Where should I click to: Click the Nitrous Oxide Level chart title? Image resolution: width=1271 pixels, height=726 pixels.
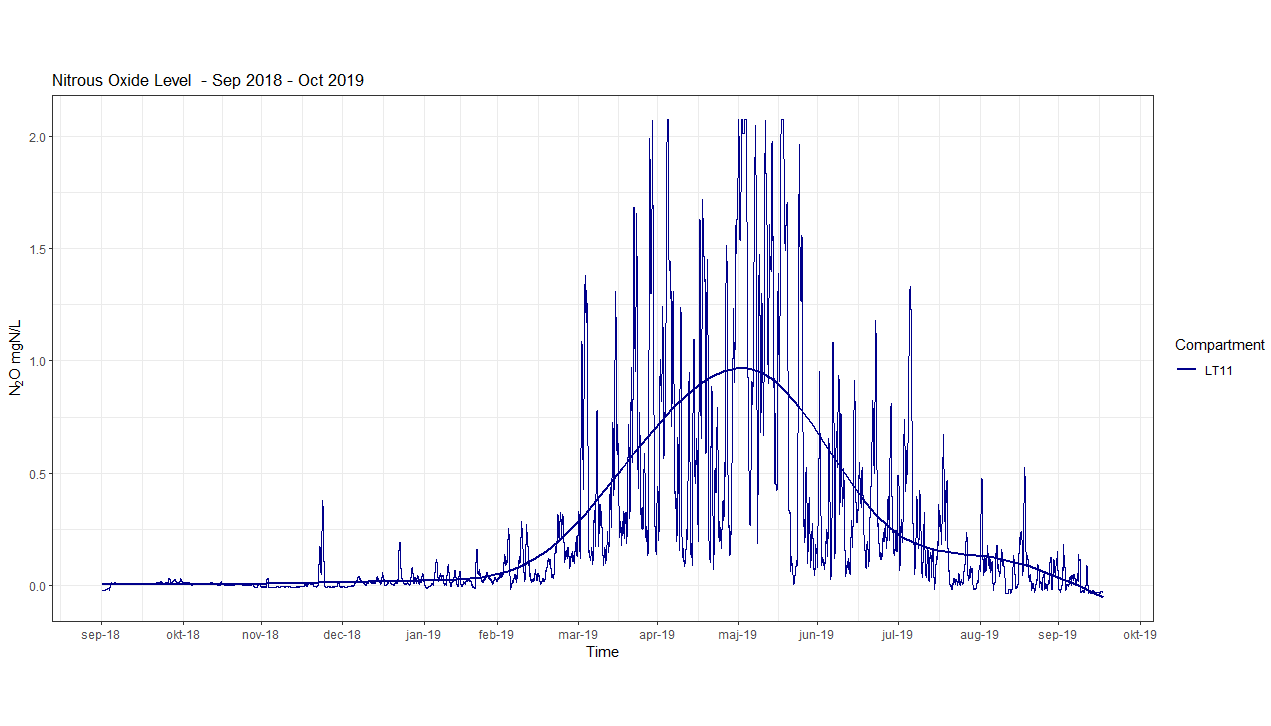[208, 80]
